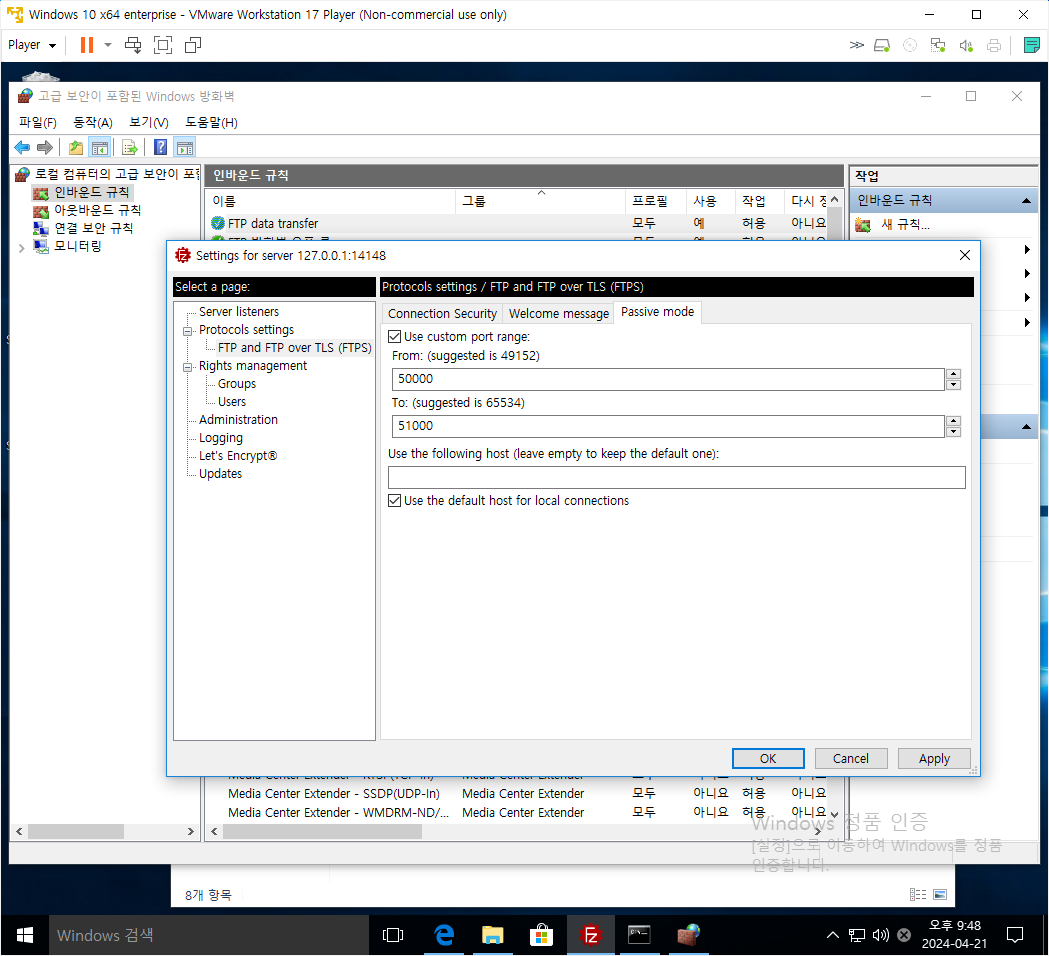This screenshot has height=956, width=1049.
Task: Click the back arrow in firewall toolbar
Action: pos(22,147)
